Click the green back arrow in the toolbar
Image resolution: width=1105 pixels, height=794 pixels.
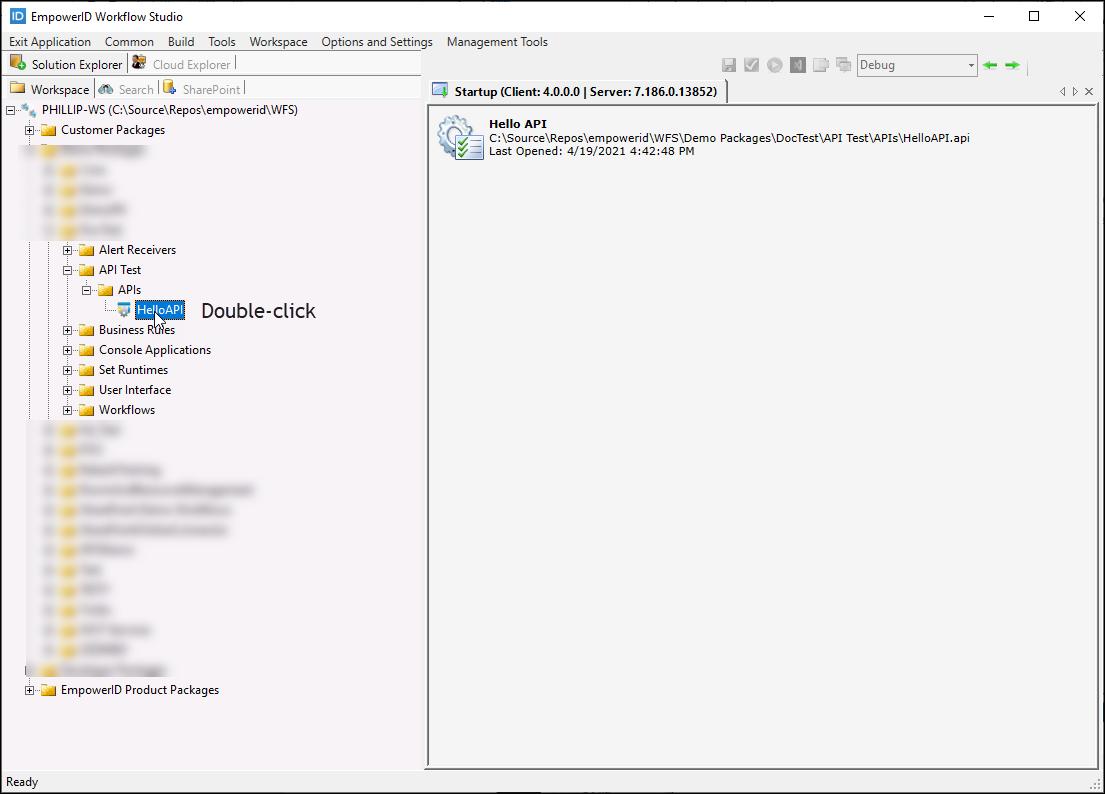(991, 64)
